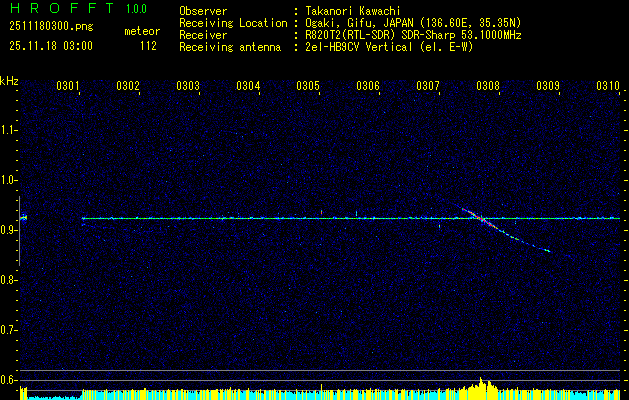Click the Receiver label
Screen dimensions: 629x400
tap(203, 35)
